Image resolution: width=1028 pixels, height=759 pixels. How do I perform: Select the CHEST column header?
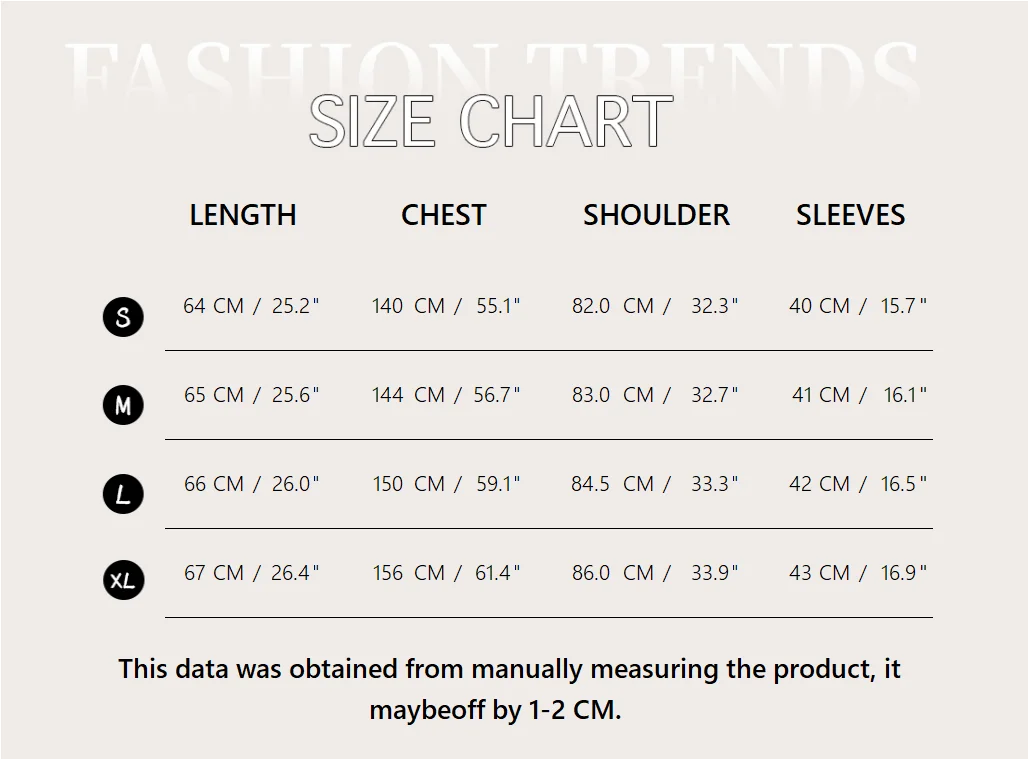click(443, 215)
